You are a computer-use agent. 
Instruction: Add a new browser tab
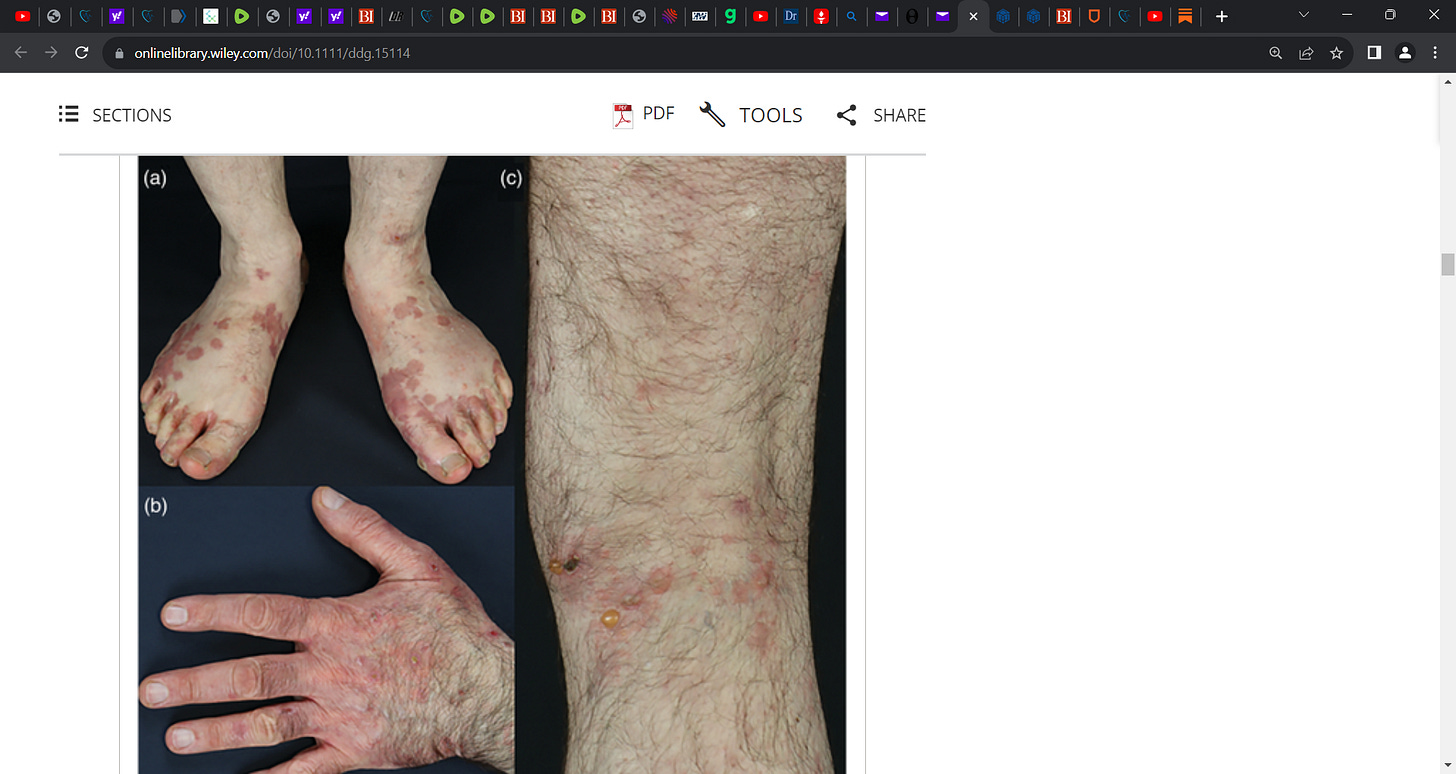tap(1221, 16)
